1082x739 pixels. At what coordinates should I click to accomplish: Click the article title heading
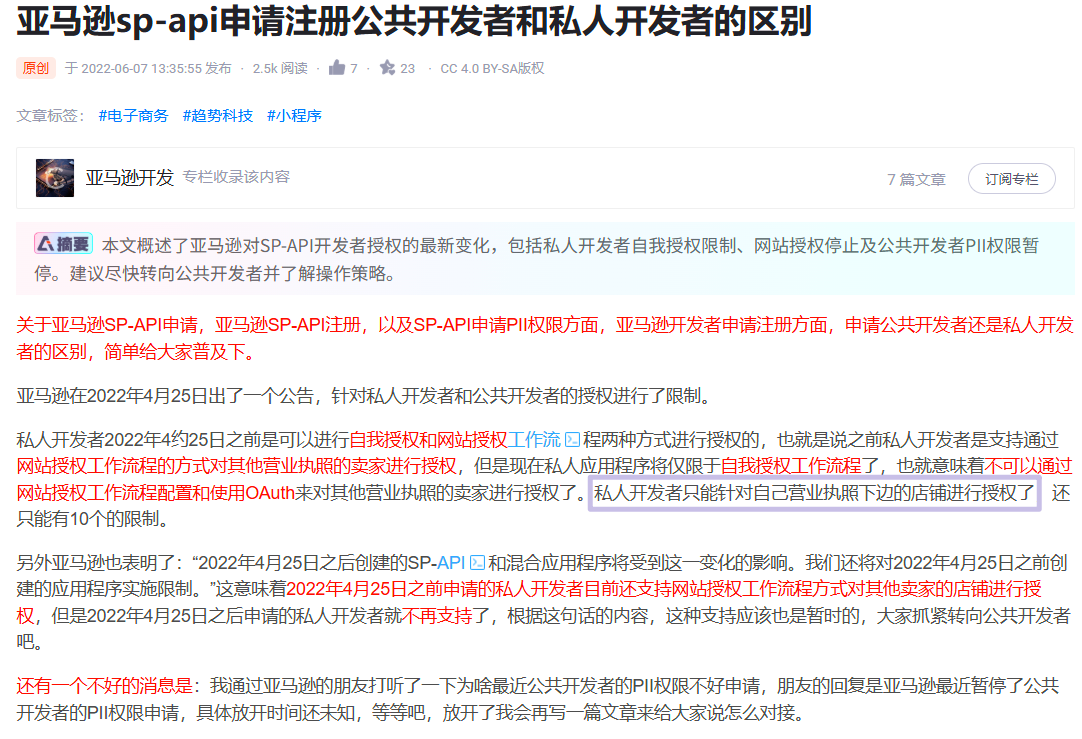click(414, 21)
